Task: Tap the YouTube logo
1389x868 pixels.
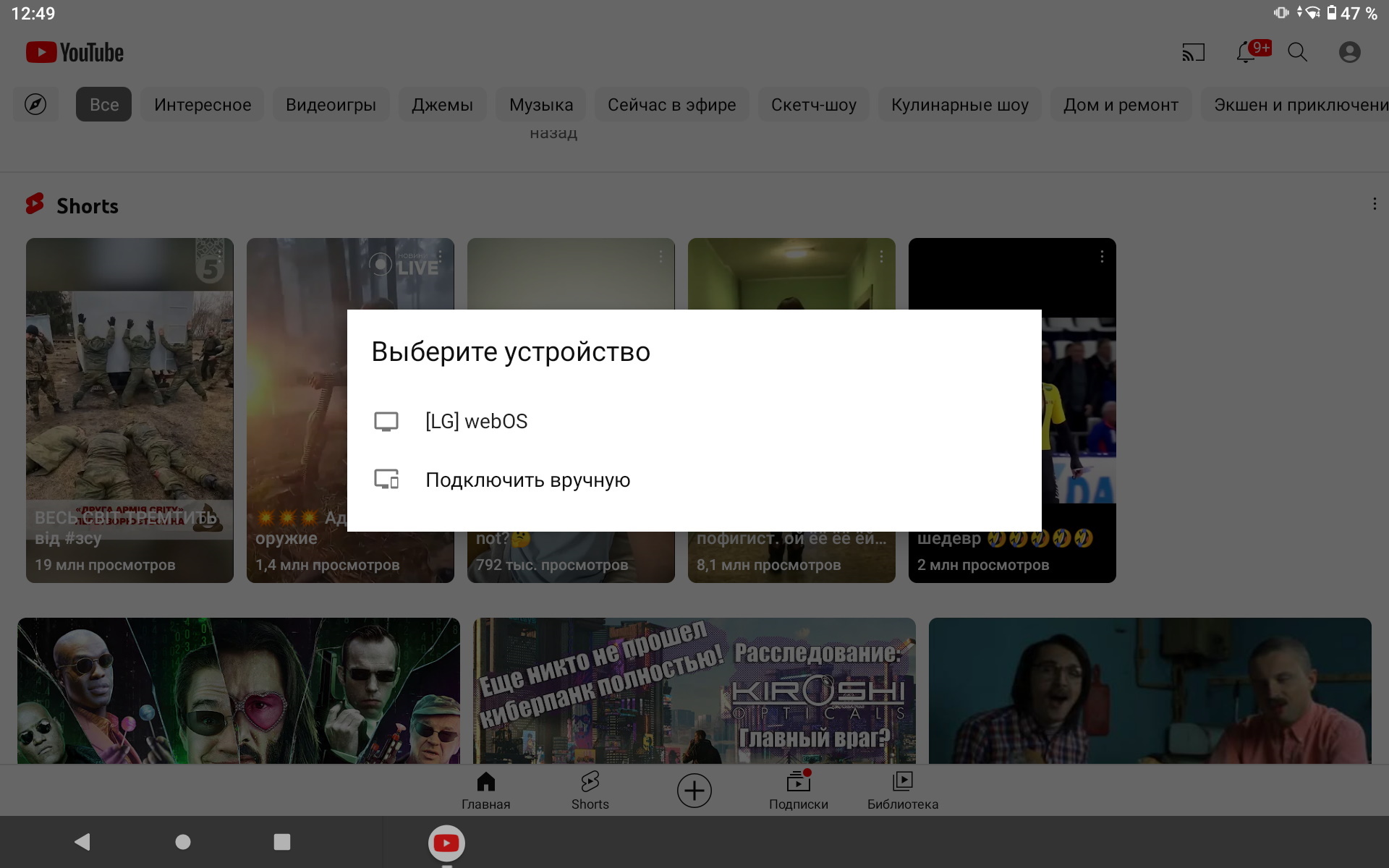Action: (75, 52)
